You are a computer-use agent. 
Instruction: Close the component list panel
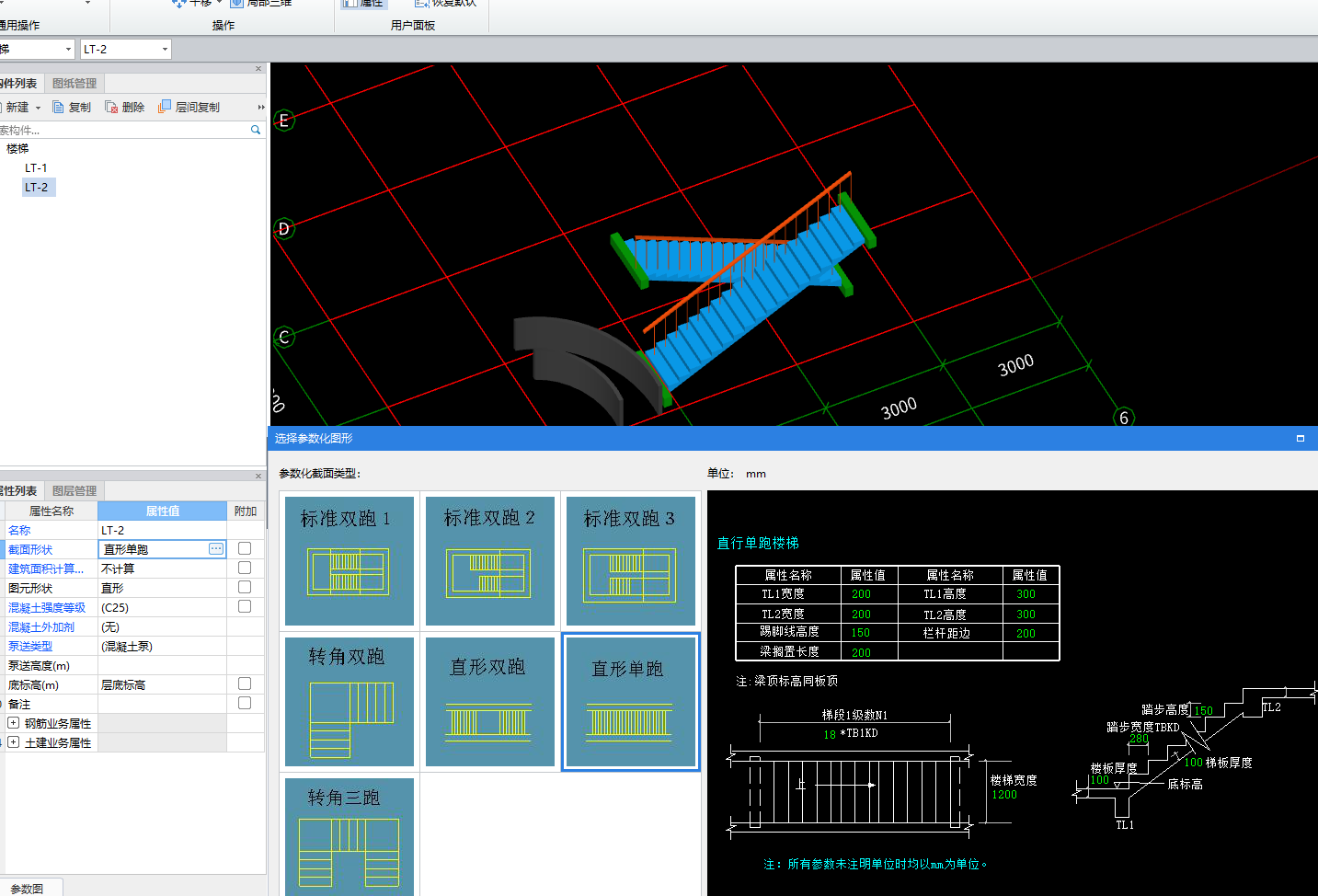[x=258, y=69]
